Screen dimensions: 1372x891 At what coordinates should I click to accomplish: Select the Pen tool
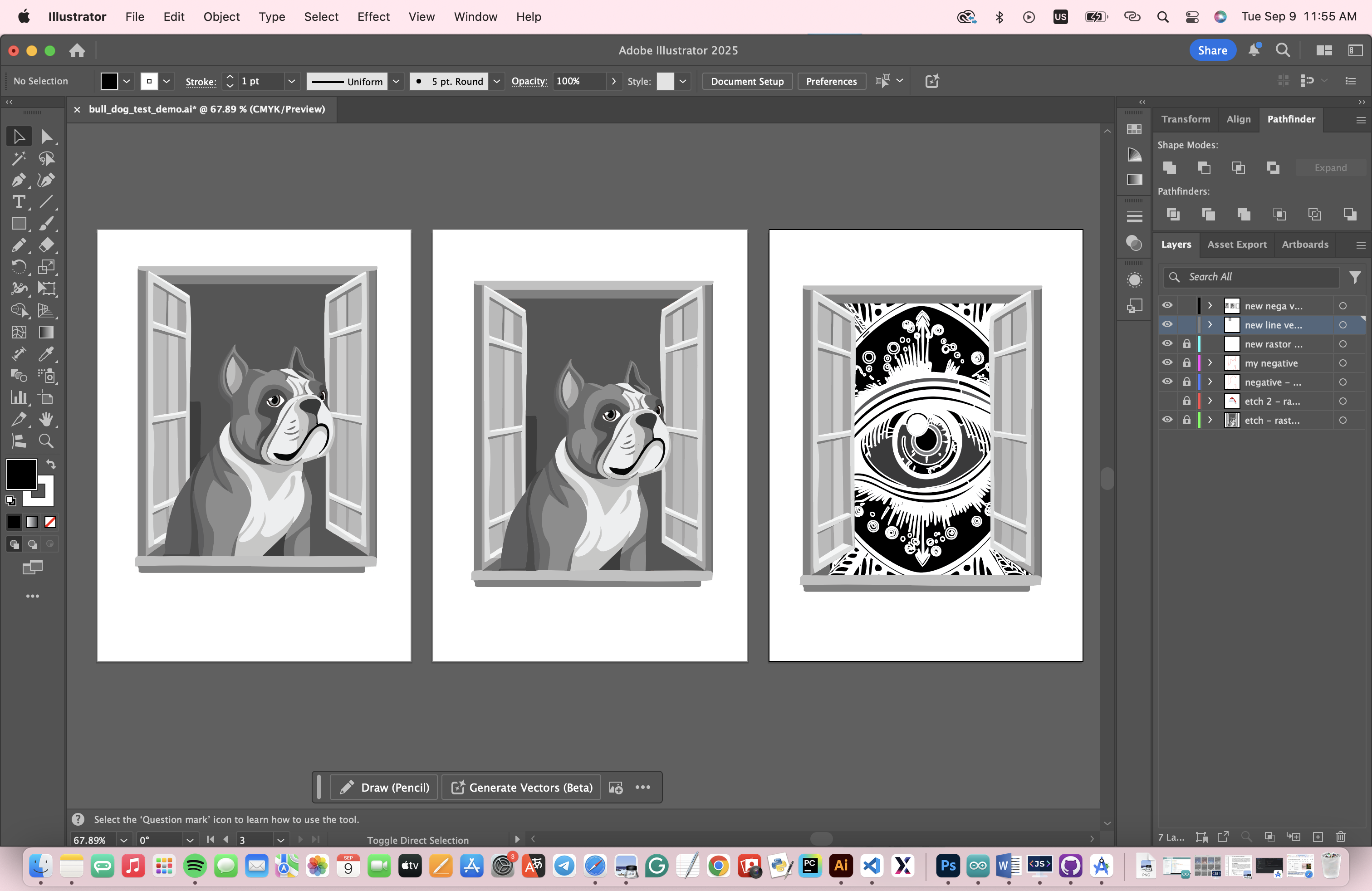(x=18, y=181)
